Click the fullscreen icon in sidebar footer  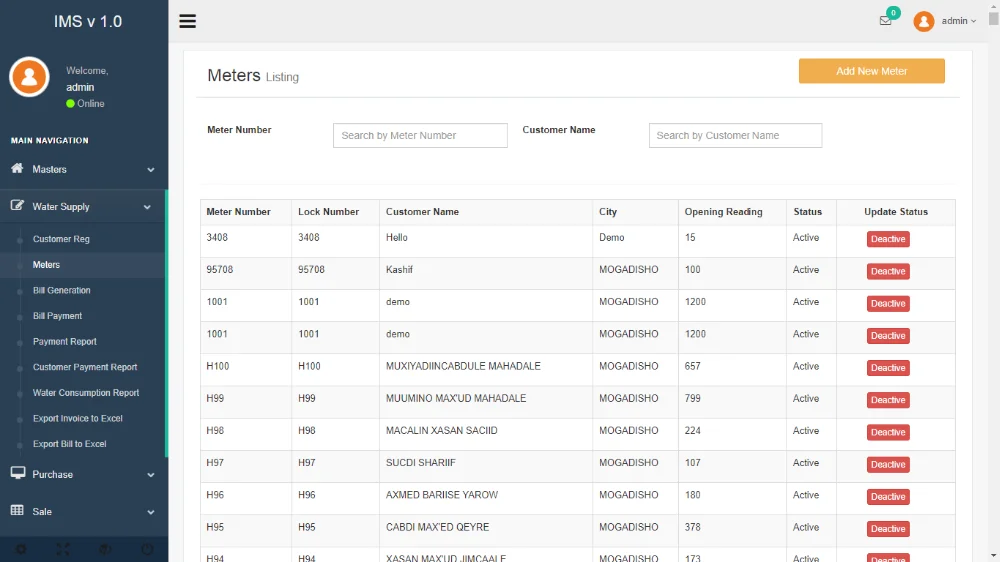click(x=63, y=549)
